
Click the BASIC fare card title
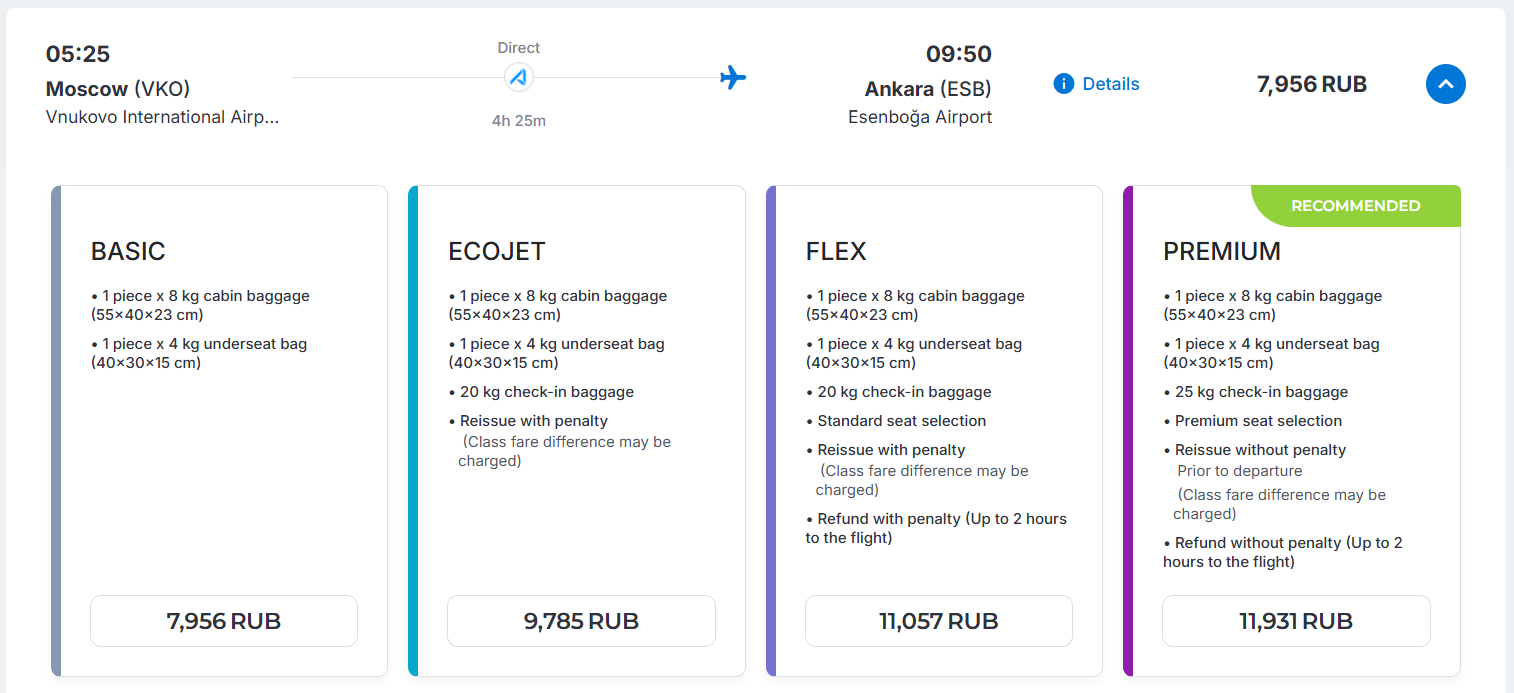point(128,251)
